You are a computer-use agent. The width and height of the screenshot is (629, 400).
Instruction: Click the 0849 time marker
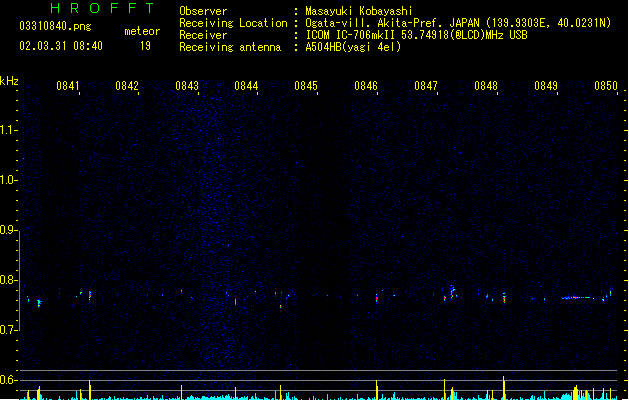point(546,86)
